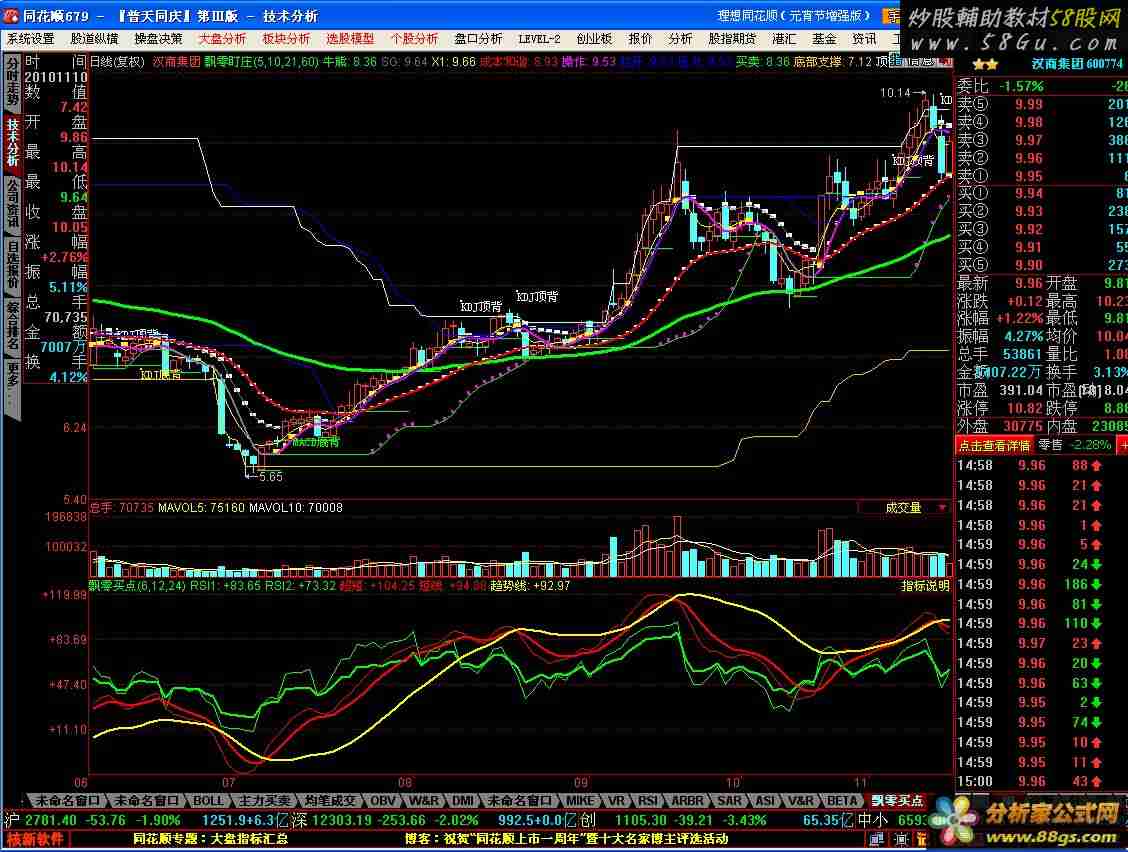Select the BOLL indicator tab
The image size is (1128, 852).
[208, 800]
